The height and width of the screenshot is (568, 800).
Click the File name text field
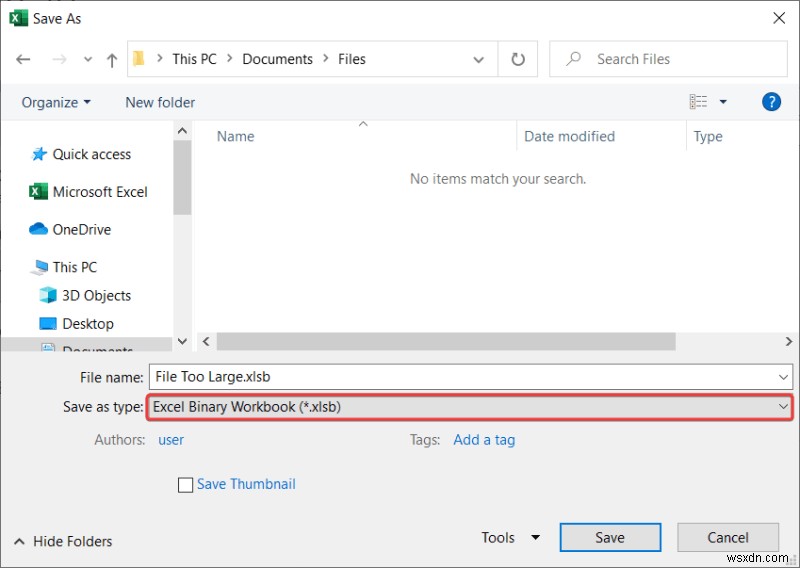pyautogui.click(x=460, y=377)
